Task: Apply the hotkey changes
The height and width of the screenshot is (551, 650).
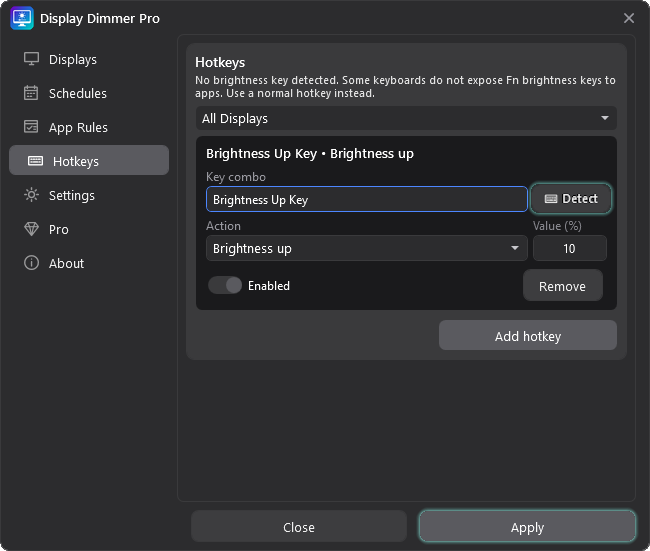Action: [527, 527]
